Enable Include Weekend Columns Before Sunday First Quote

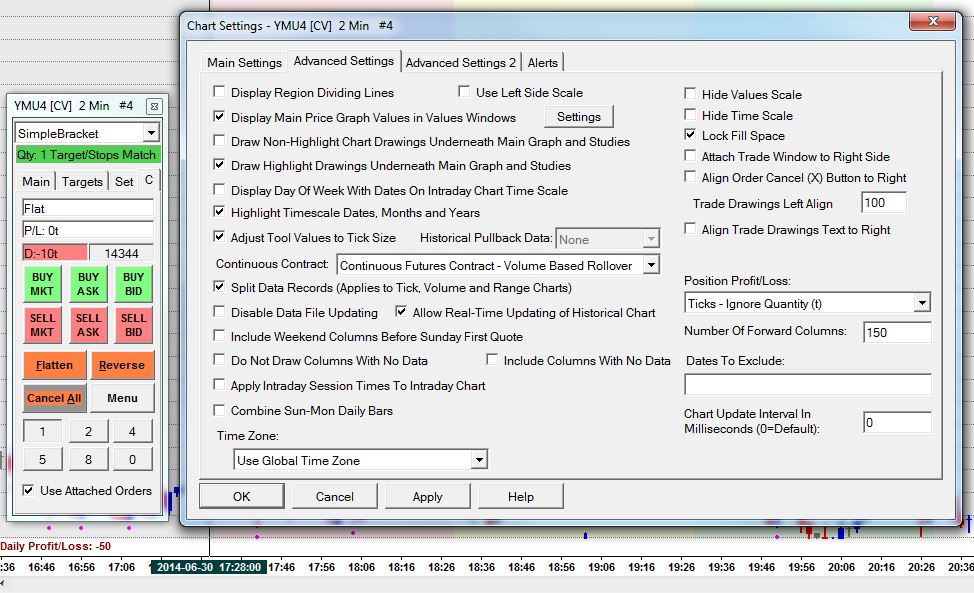tap(219, 336)
